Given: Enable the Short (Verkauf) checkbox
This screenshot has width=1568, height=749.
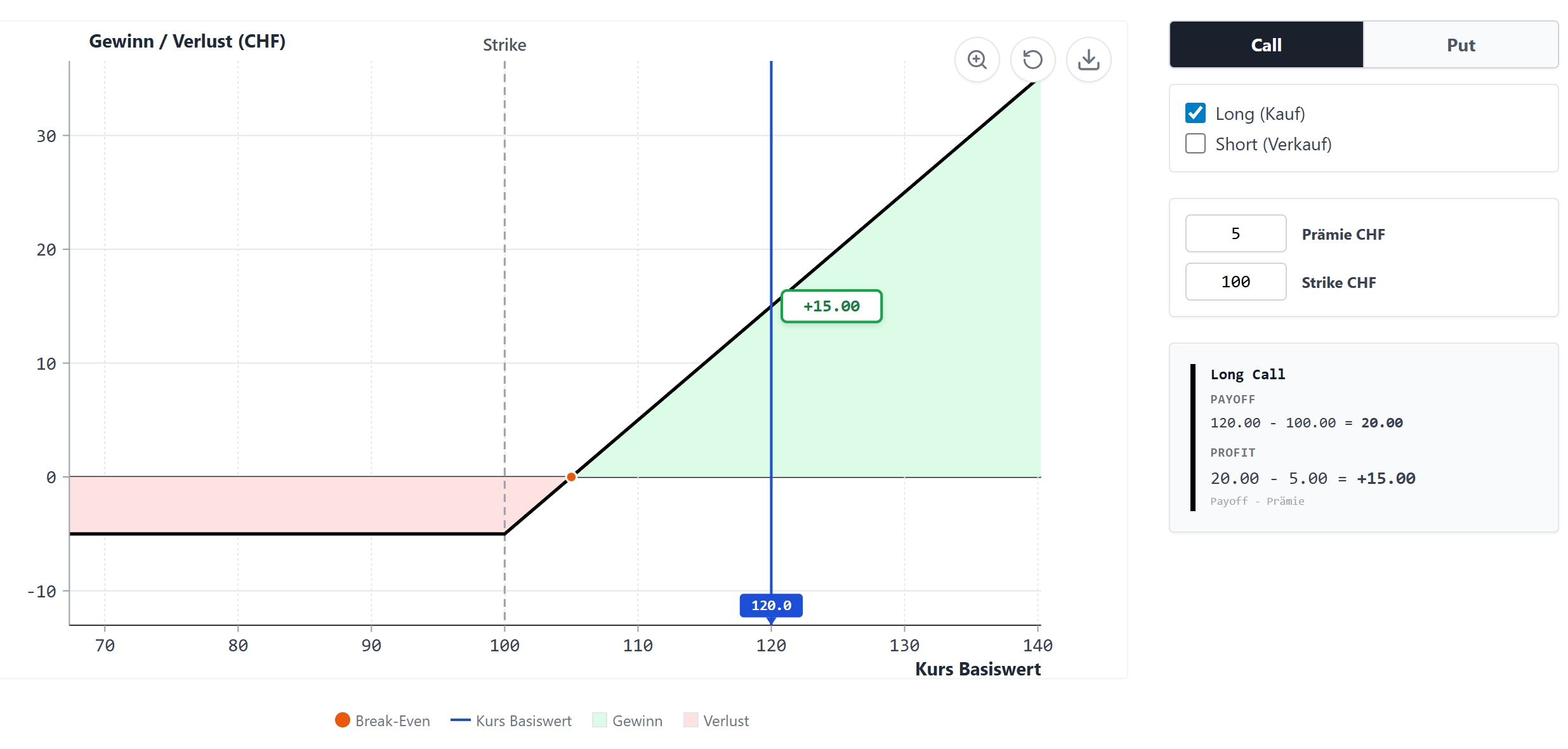Looking at the screenshot, I should coord(1196,143).
